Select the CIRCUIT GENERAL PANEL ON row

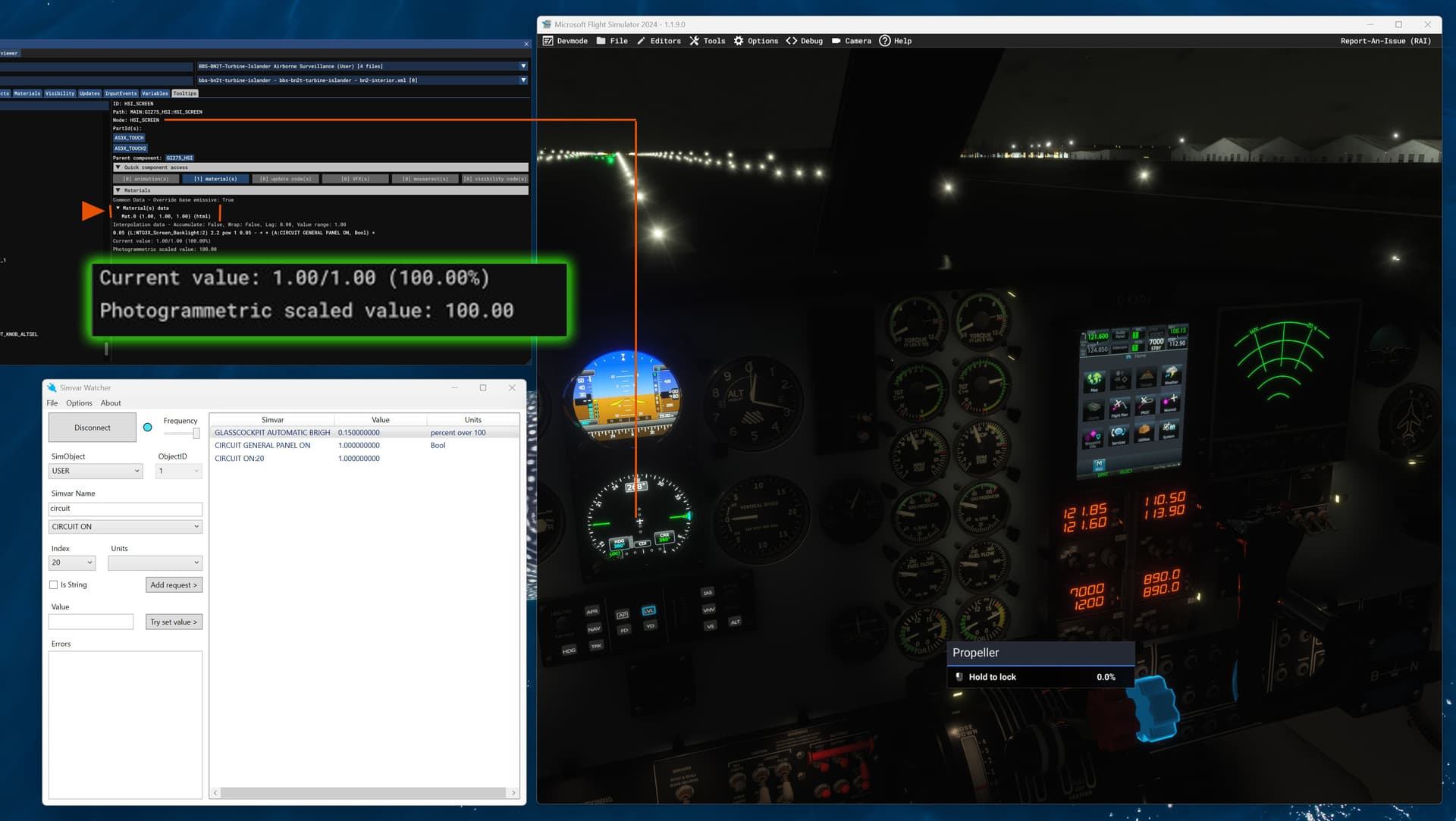point(364,446)
